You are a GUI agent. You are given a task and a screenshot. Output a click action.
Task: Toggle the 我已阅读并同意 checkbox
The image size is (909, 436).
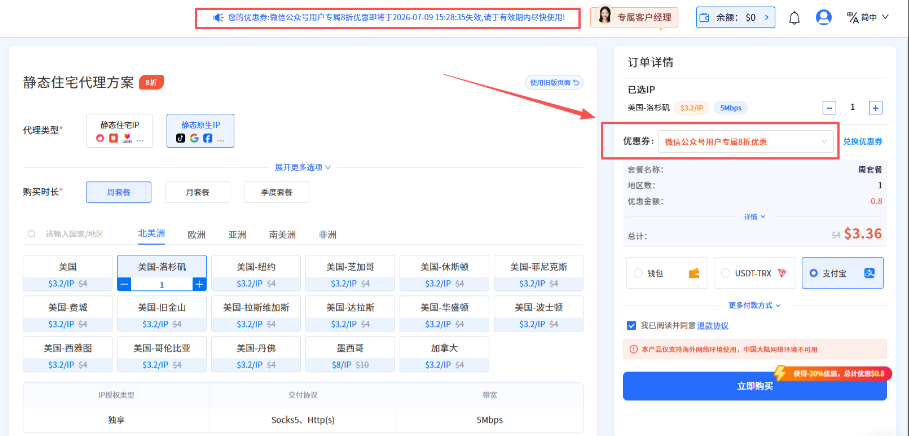(x=631, y=325)
